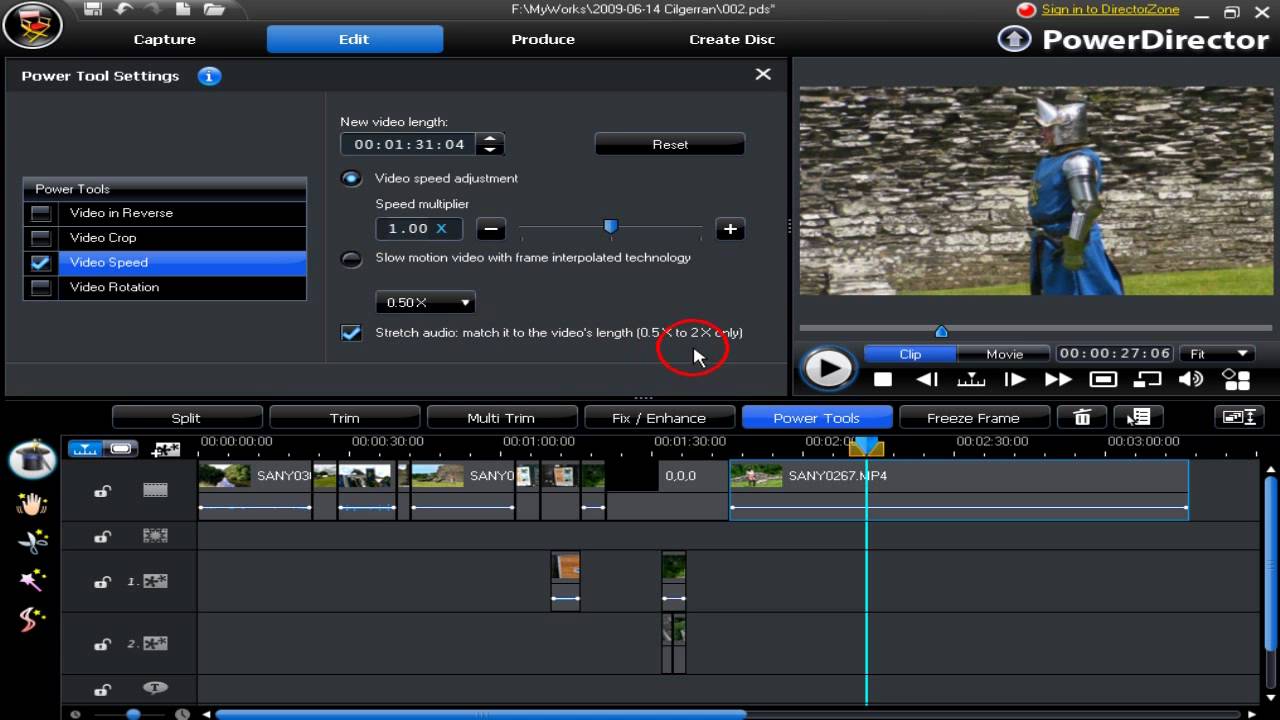The image size is (1280, 720).
Task: Take a snapshot of the preview
Action: 1103,379
